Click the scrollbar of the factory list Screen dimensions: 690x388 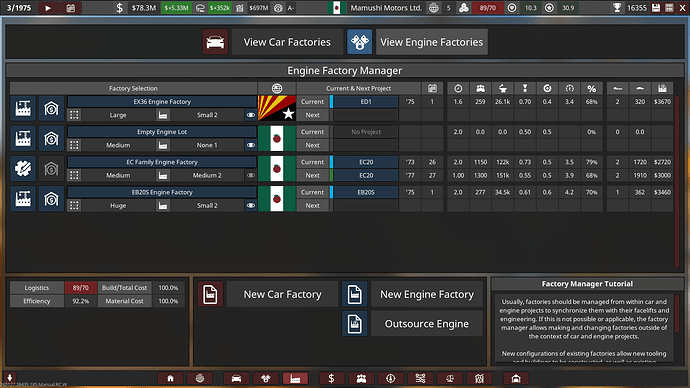pos(677,181)
